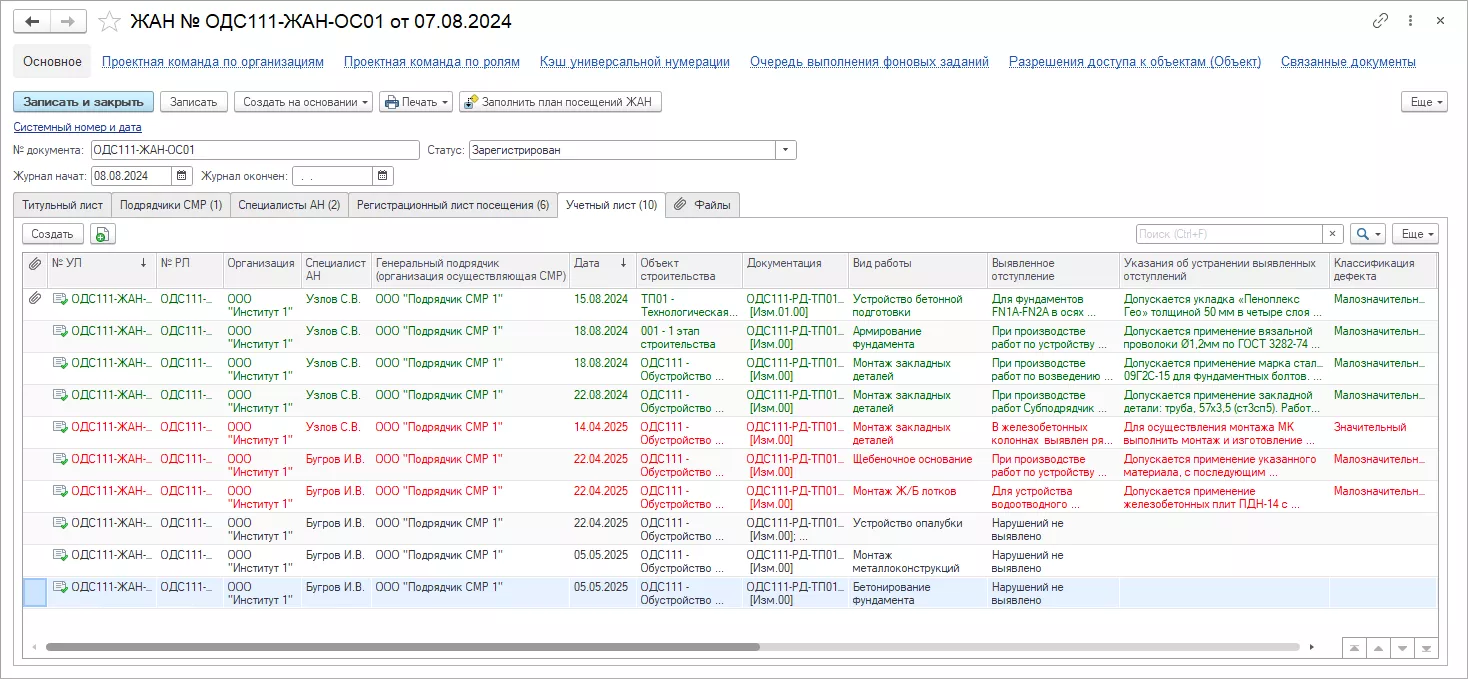This screenshot has height=679, width=1468.
Task: Open the Системный номер и дата link
Action: click(77, 127)
